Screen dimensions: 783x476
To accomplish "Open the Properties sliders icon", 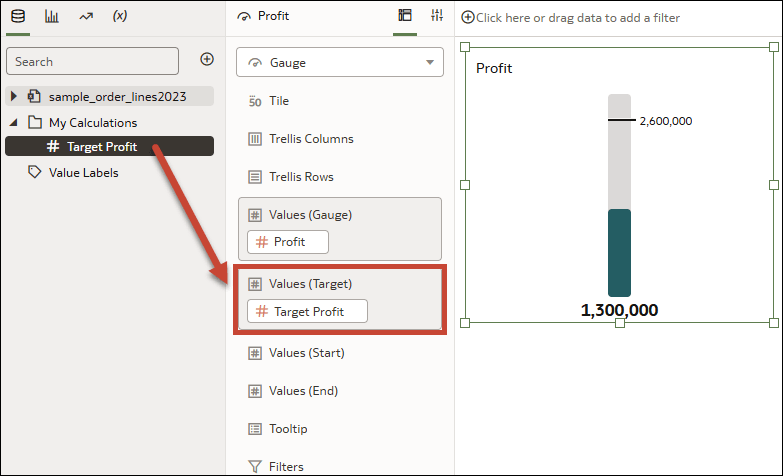I will click(x=437, y=16).
